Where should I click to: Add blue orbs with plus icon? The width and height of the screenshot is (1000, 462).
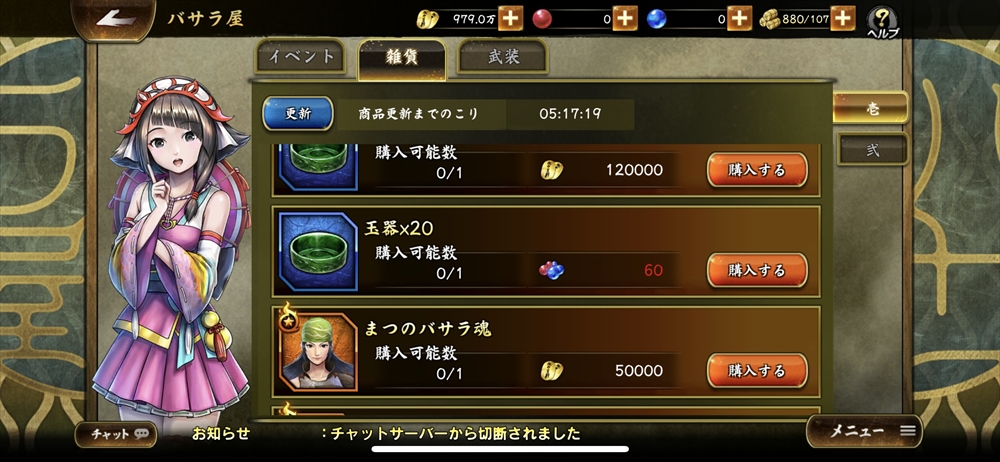pos(739,19)
